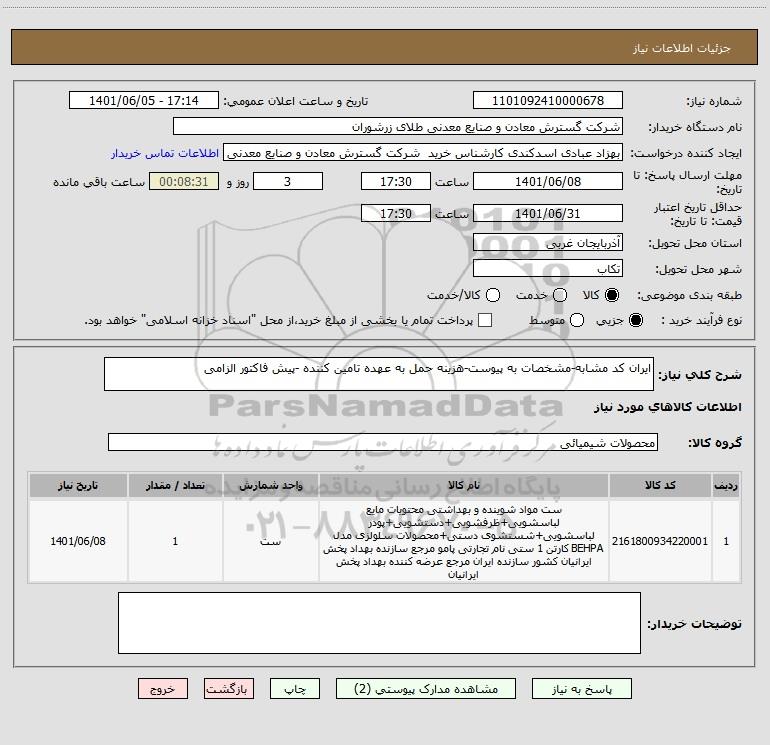Click the بازگشت back button

[x=229, y=689]
